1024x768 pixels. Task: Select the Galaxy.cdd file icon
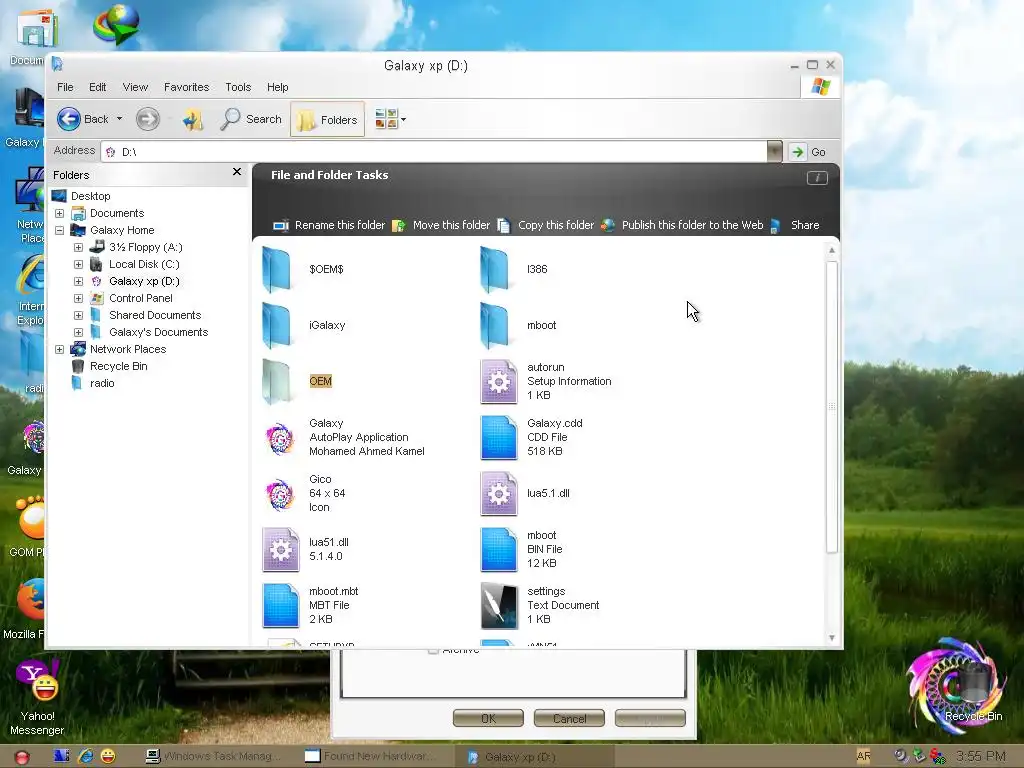tap(498, 438)
